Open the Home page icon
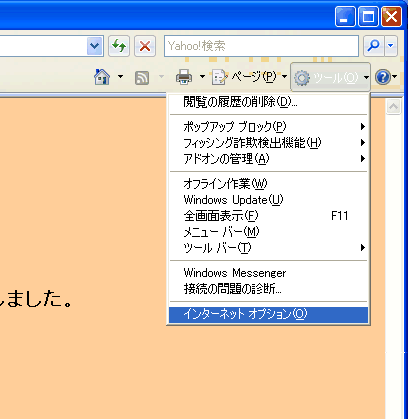The width and height of the screenshot is (408, 419). tap(102, 77)
